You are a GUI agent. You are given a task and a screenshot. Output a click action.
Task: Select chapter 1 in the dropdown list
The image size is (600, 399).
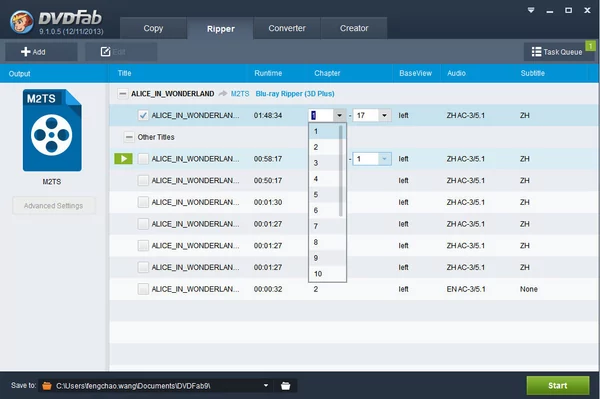(324, 131)
